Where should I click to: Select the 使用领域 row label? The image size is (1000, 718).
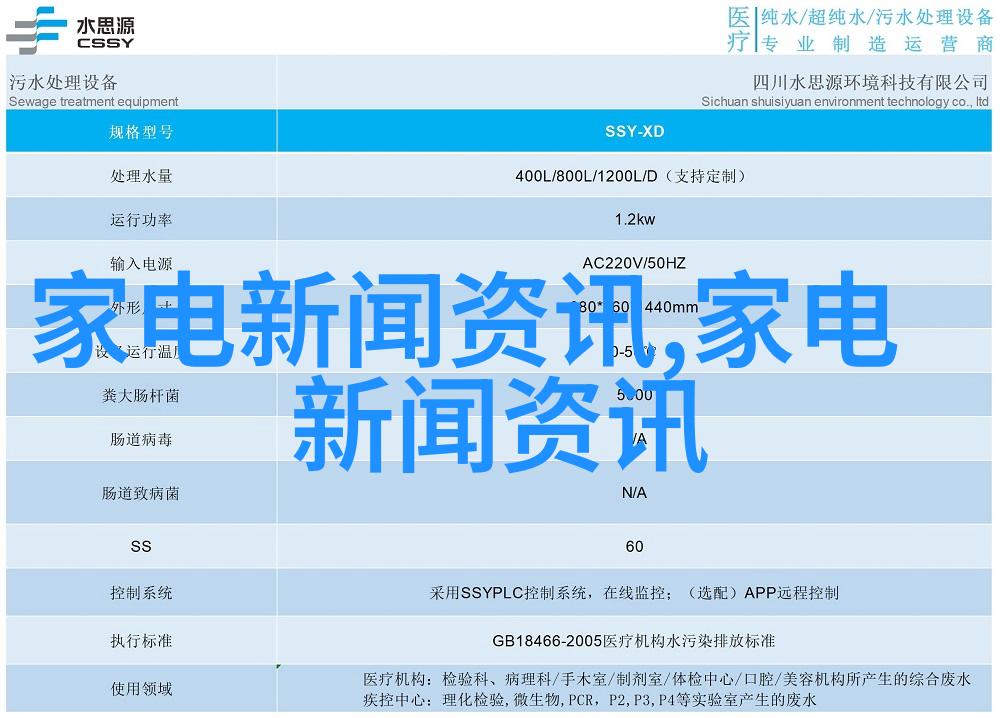(141, 689)
